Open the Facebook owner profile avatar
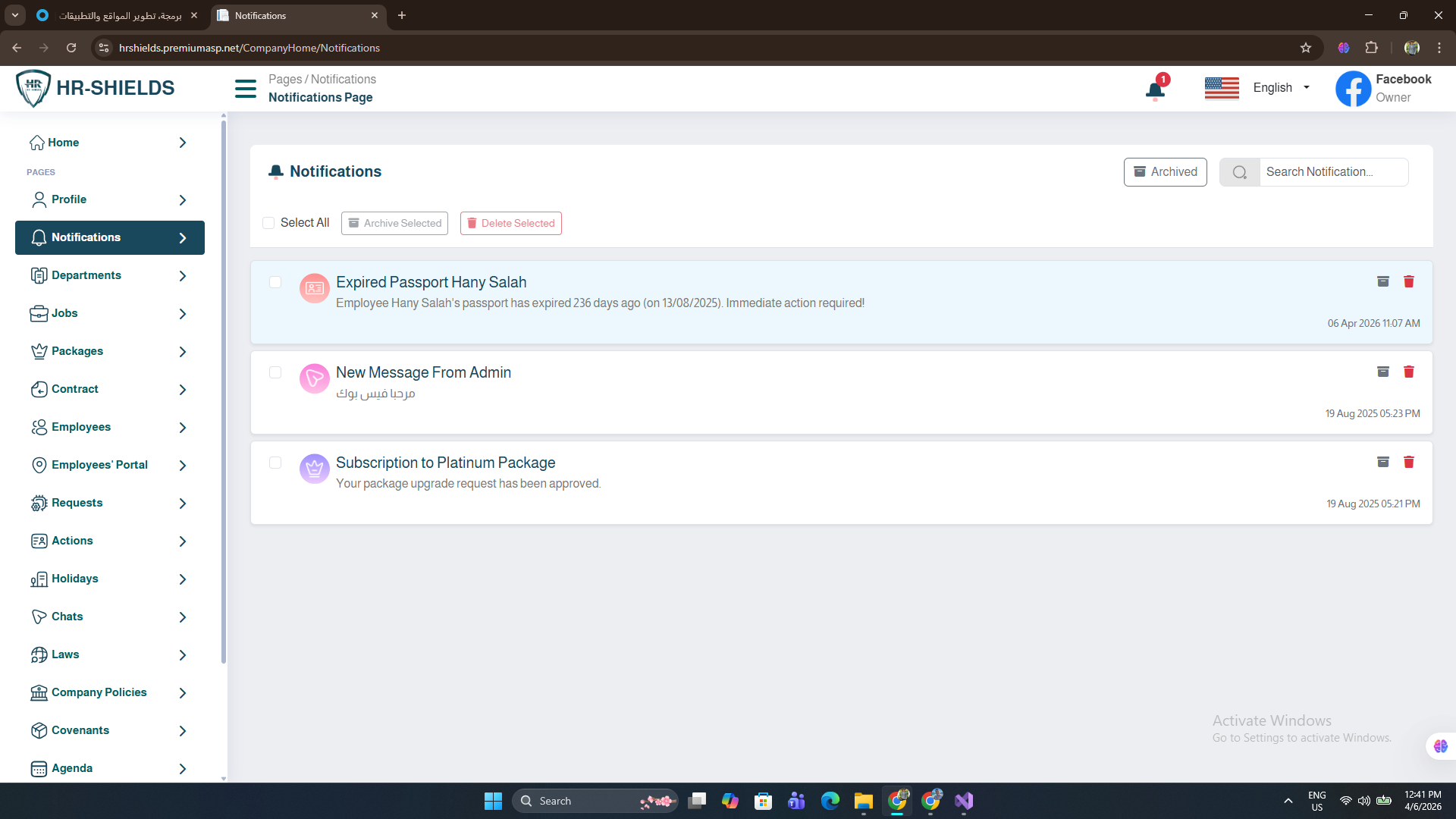This screenshot has width=1456, height=819. point(1353,89)
